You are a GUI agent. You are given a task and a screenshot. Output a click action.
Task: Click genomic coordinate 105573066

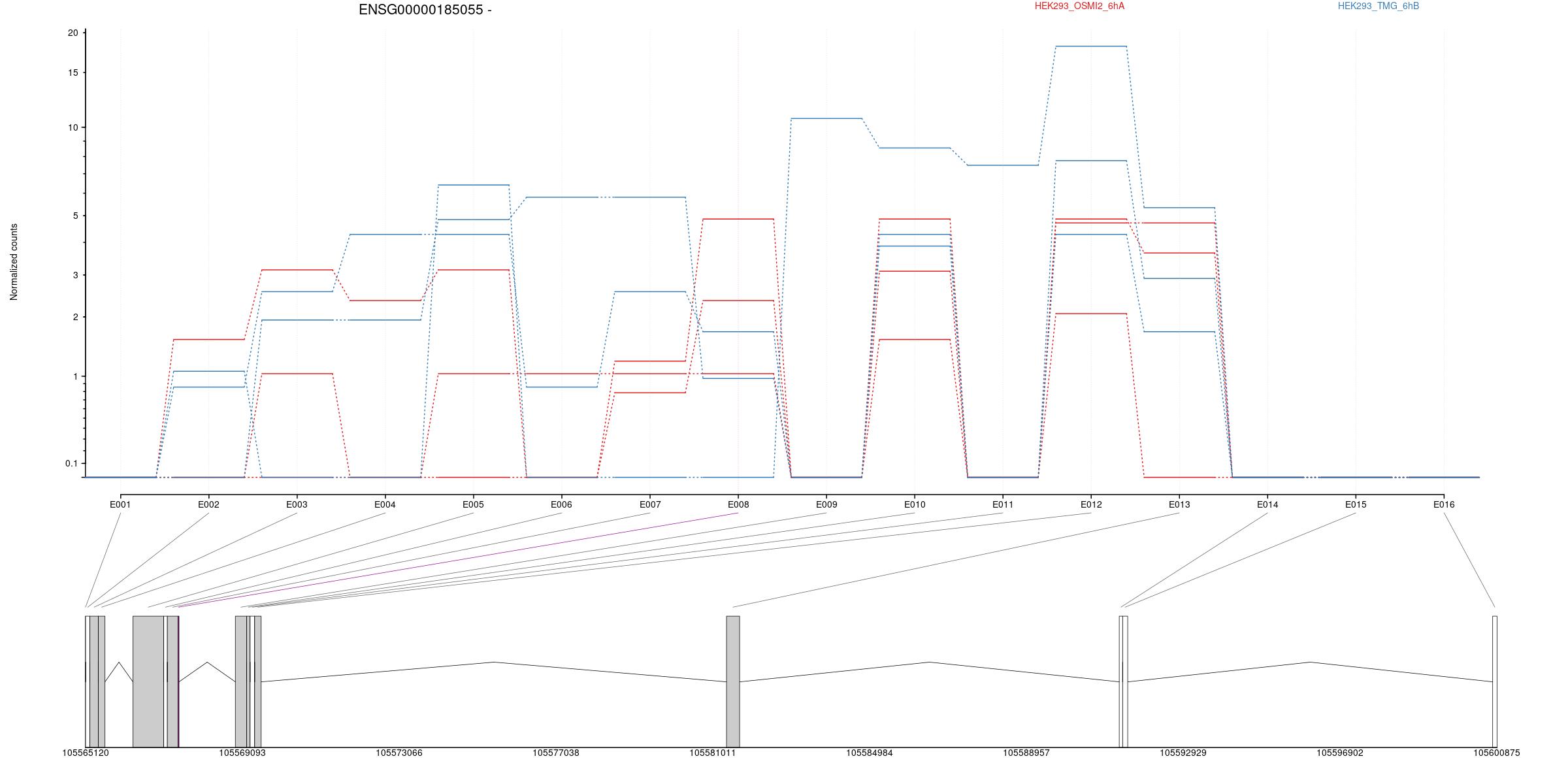click(x=399, y=753)
